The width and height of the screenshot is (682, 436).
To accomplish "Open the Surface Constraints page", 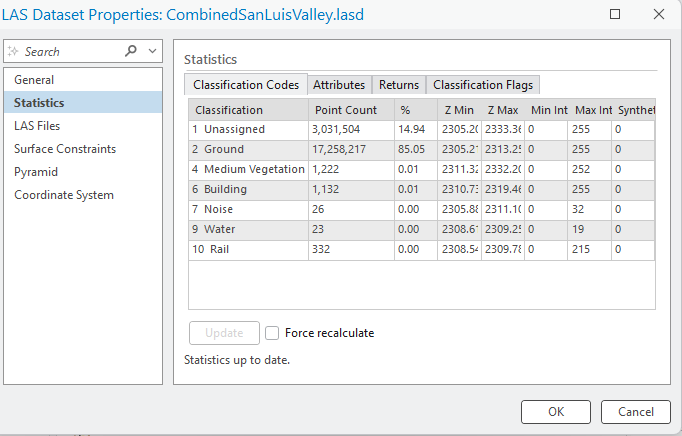I will point(65,148).
